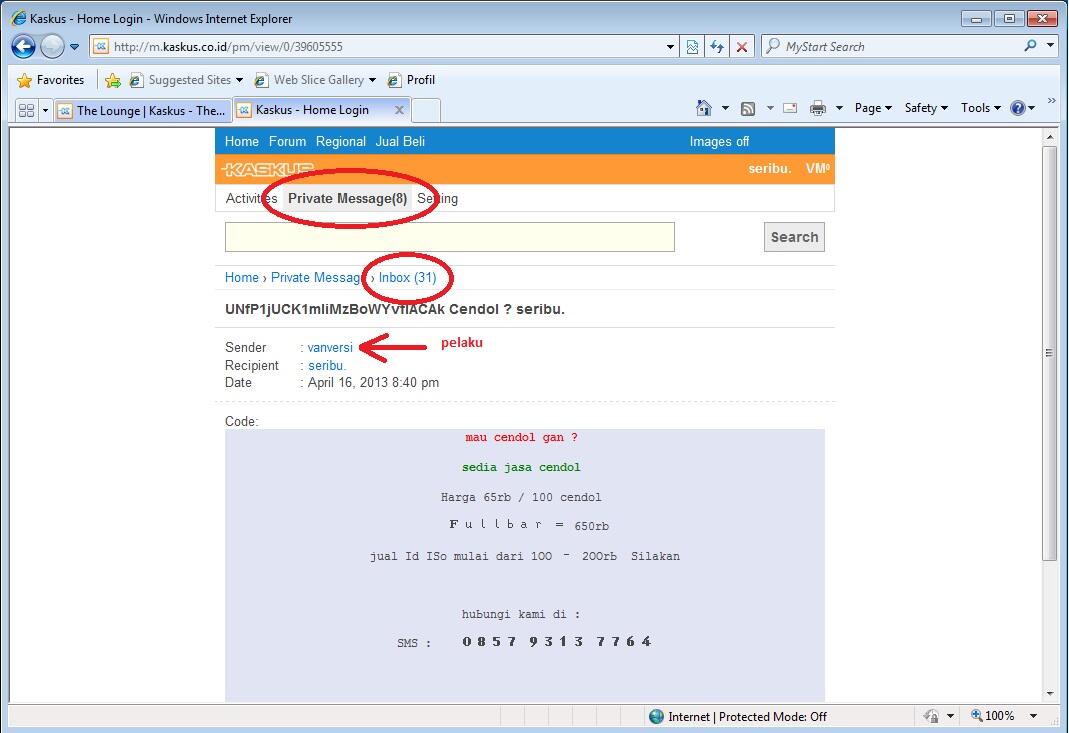The image size is (1069, 733).
Task: Click Home in the breadcrumb trail
Action: [242, 278]
